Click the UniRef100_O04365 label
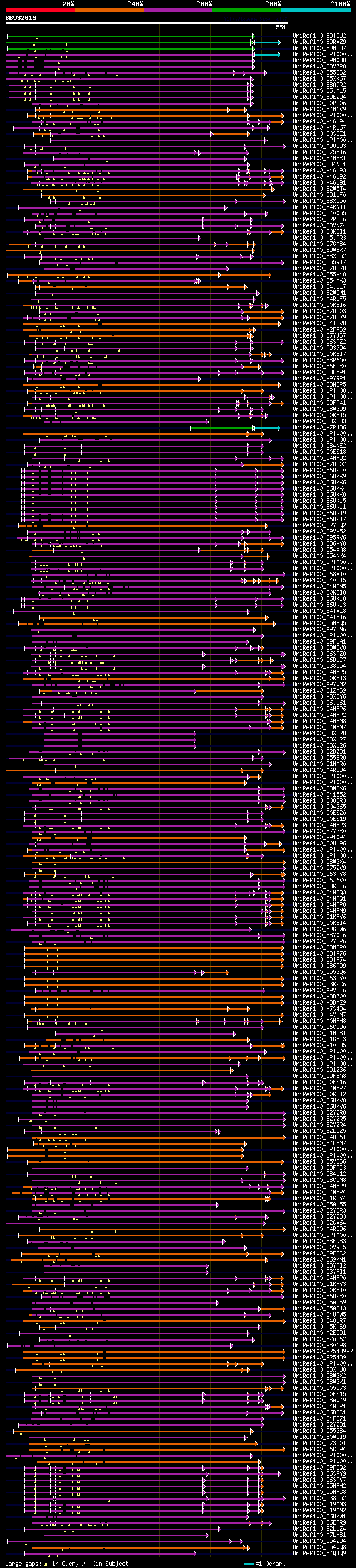Image resolution: width=356 pixels, height=1568 pixels. pyautogui.click(x=319, y=807)
